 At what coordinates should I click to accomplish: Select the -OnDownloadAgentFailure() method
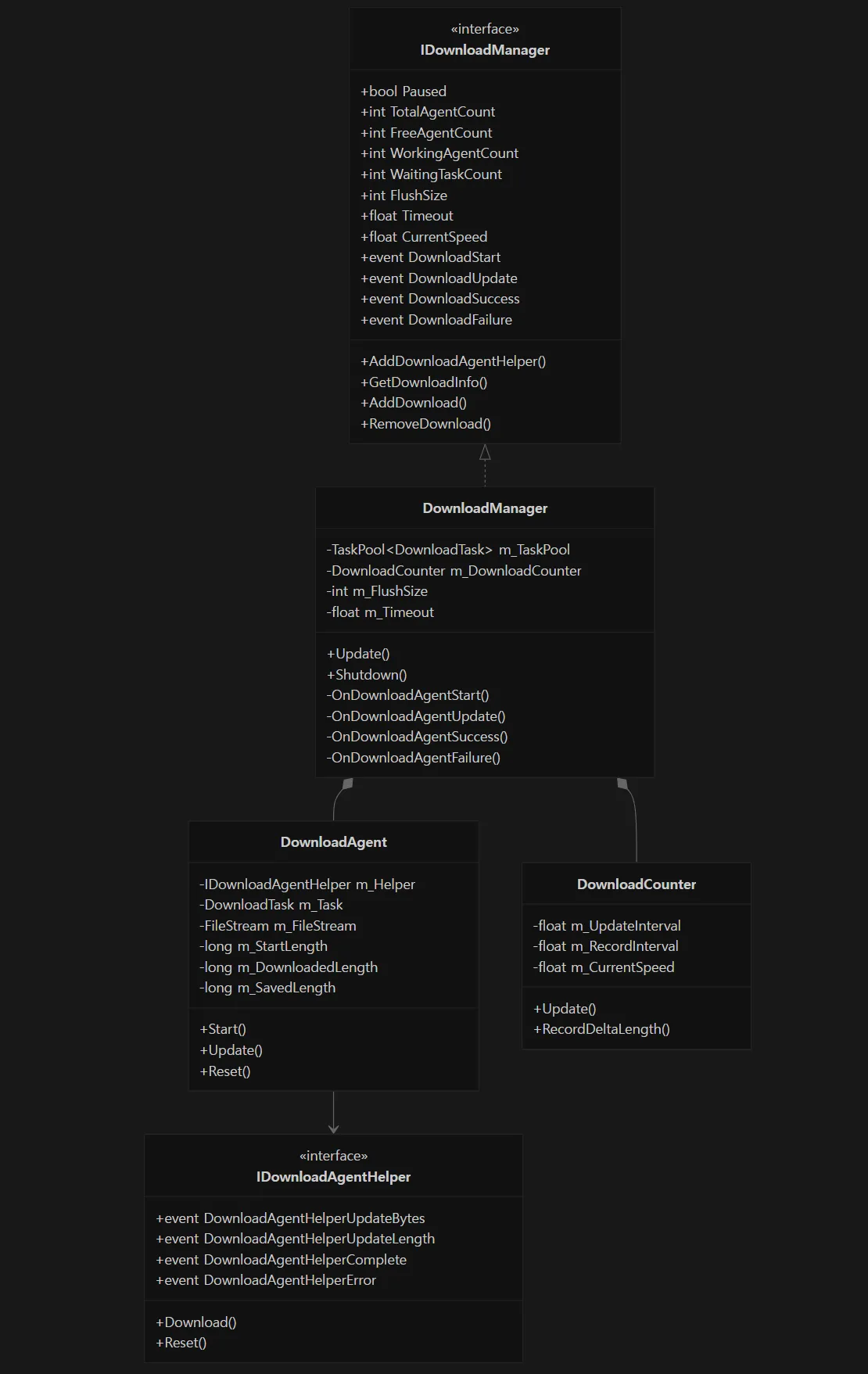414,758
